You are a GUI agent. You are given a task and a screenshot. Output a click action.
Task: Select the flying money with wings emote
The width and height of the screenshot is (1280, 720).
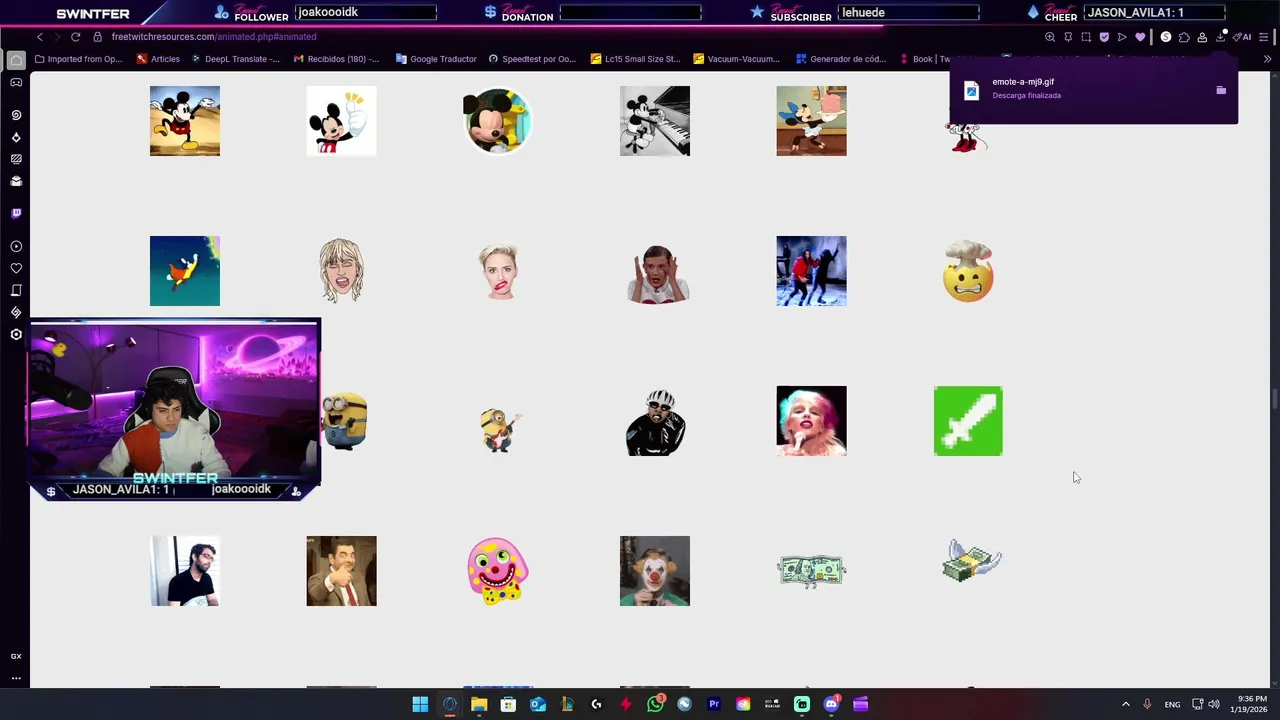(970, 562)
